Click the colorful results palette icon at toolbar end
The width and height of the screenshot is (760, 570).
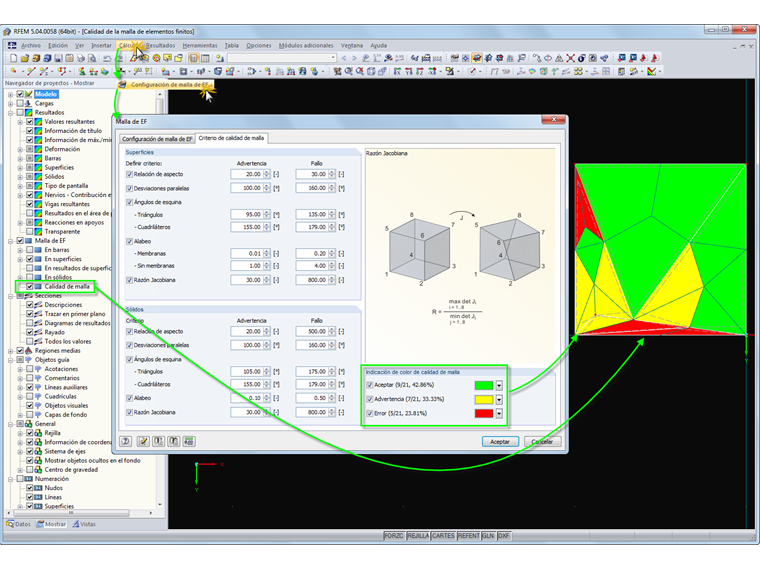click(x=651, y=71)
